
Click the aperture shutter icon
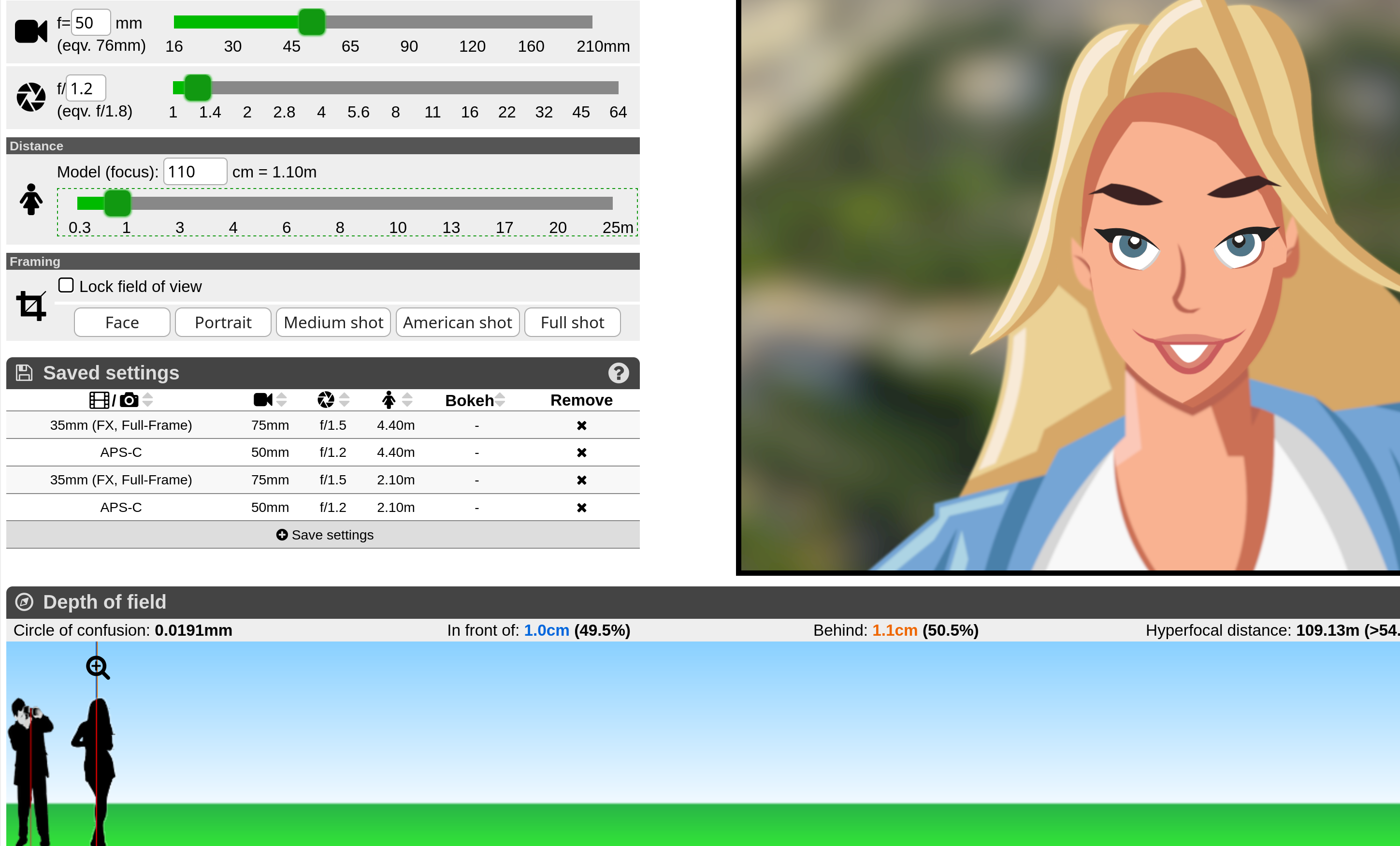[x=30, y=97]
